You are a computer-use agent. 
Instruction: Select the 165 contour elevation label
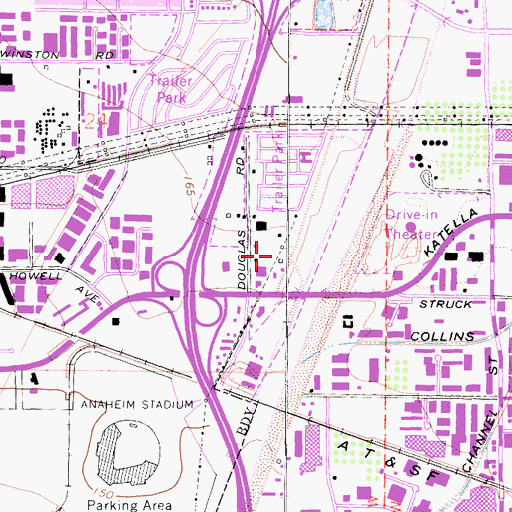pos(189,186)
